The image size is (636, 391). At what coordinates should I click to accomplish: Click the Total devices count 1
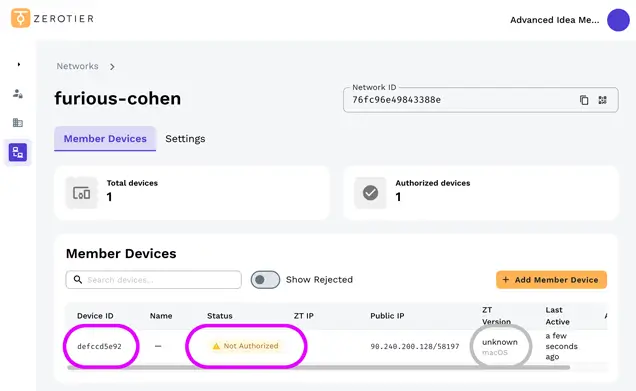(x=109, y=197)
